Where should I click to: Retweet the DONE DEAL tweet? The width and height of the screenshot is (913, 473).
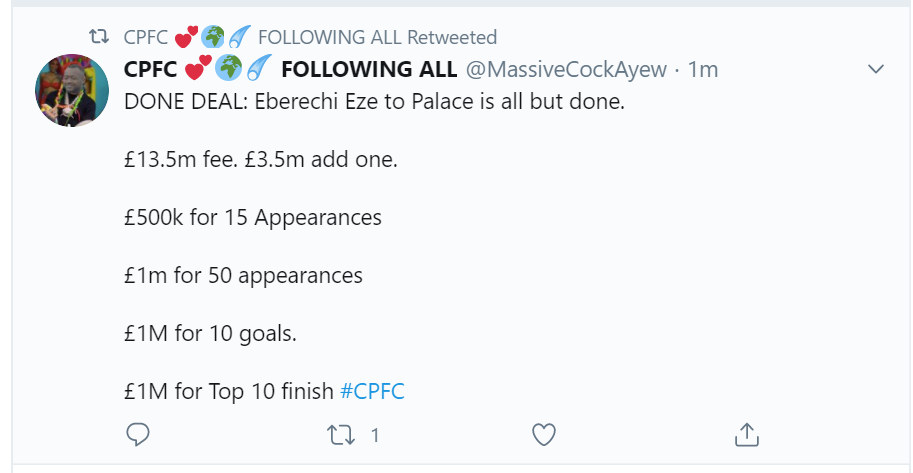click(x=341, y=434)
